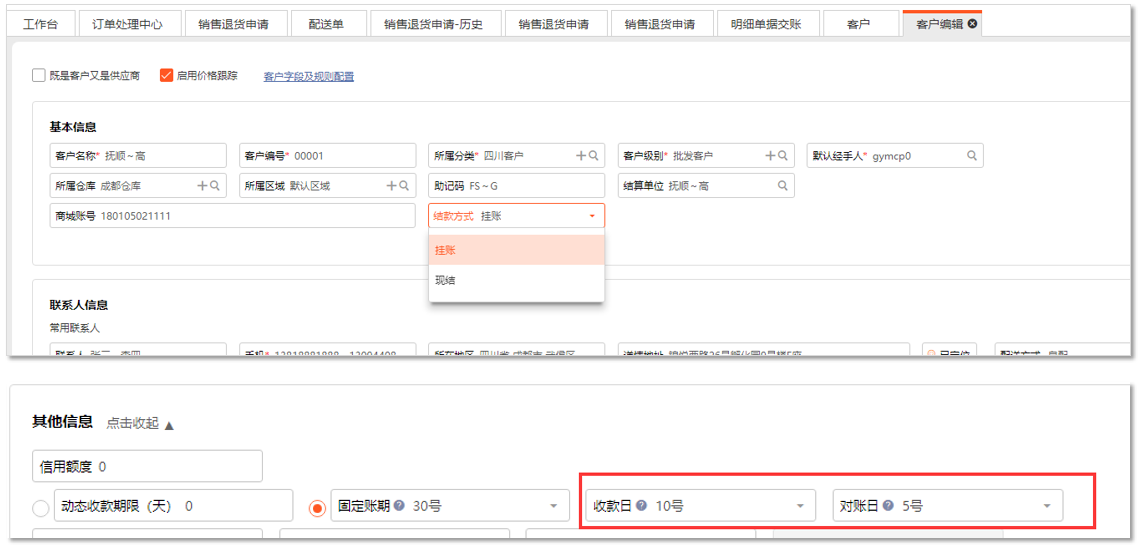Search regions with 所属区域 magnifier icon
This screenshot has width=1141, height=546.
(x=405, y=186)
